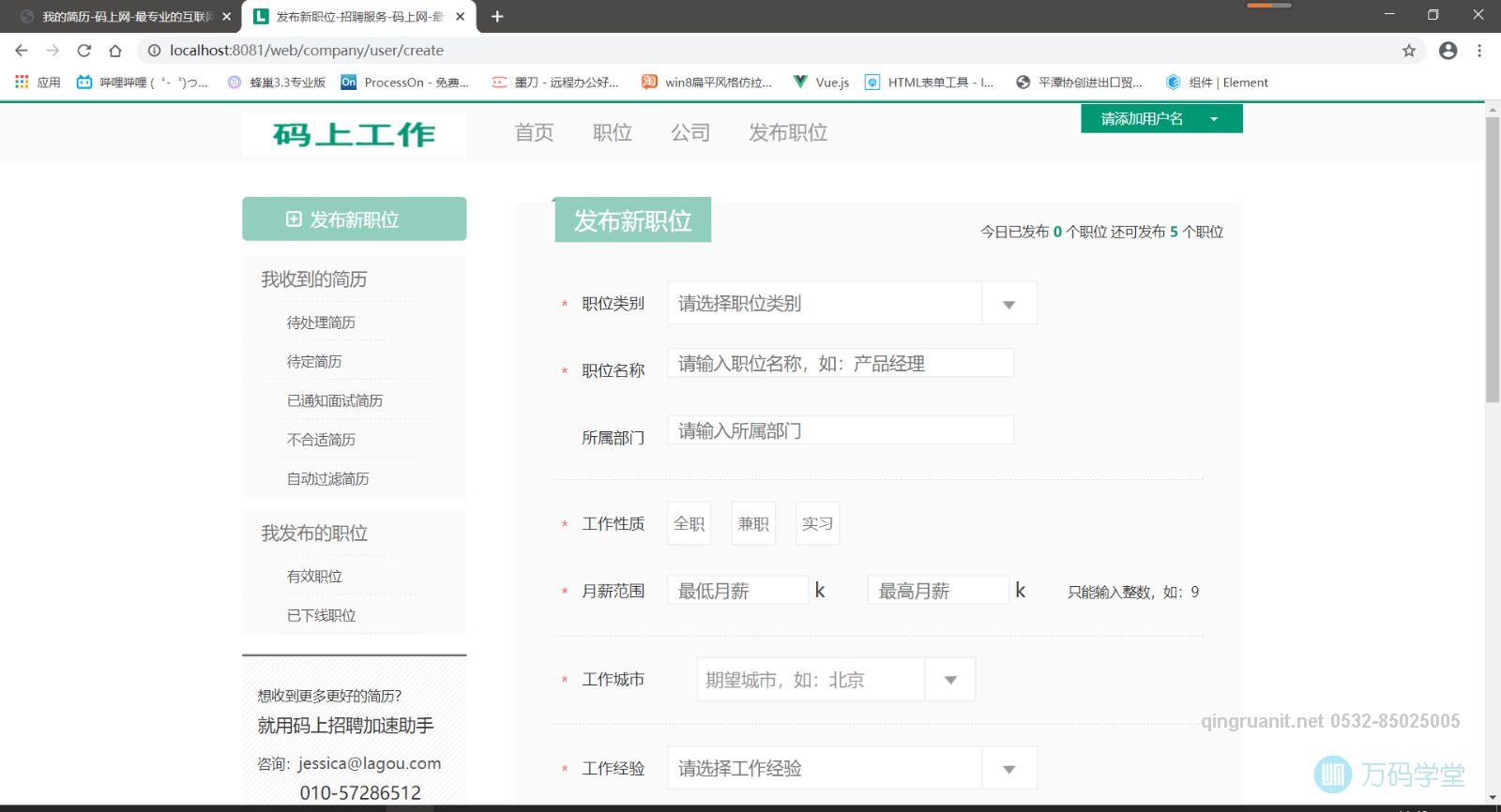
Task: Open 已通知面试简历 in the sidebar
Action: click(x=335, y=400)
